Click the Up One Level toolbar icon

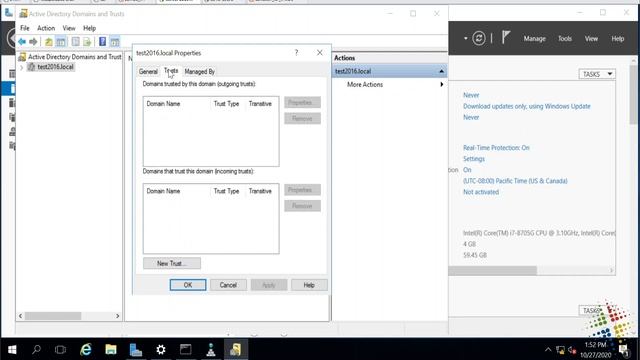point(49,42)
